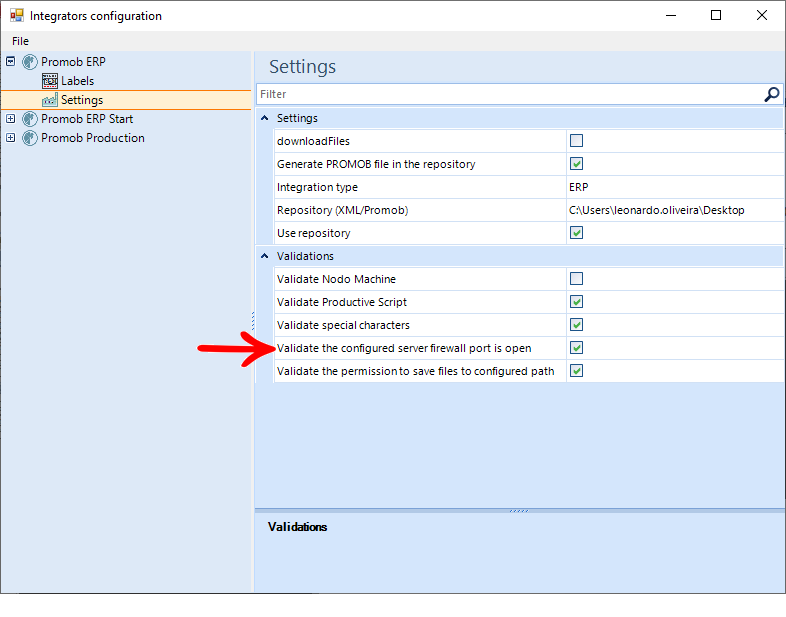Toggle permission to save files checkbox

click(576, 371)
